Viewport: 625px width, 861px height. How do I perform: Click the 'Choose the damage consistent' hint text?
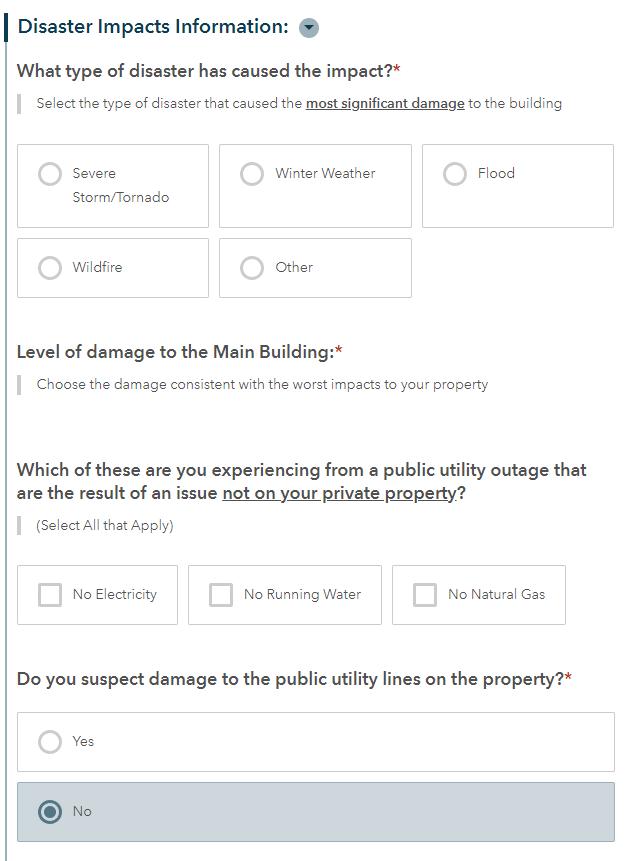pos(262,385)
